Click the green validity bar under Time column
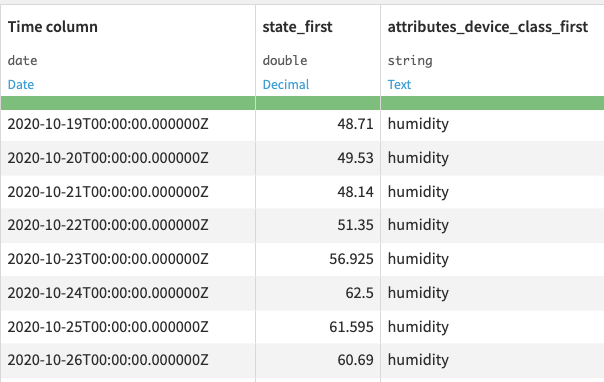This screenshot has height=382, width=604. [128, 103]
